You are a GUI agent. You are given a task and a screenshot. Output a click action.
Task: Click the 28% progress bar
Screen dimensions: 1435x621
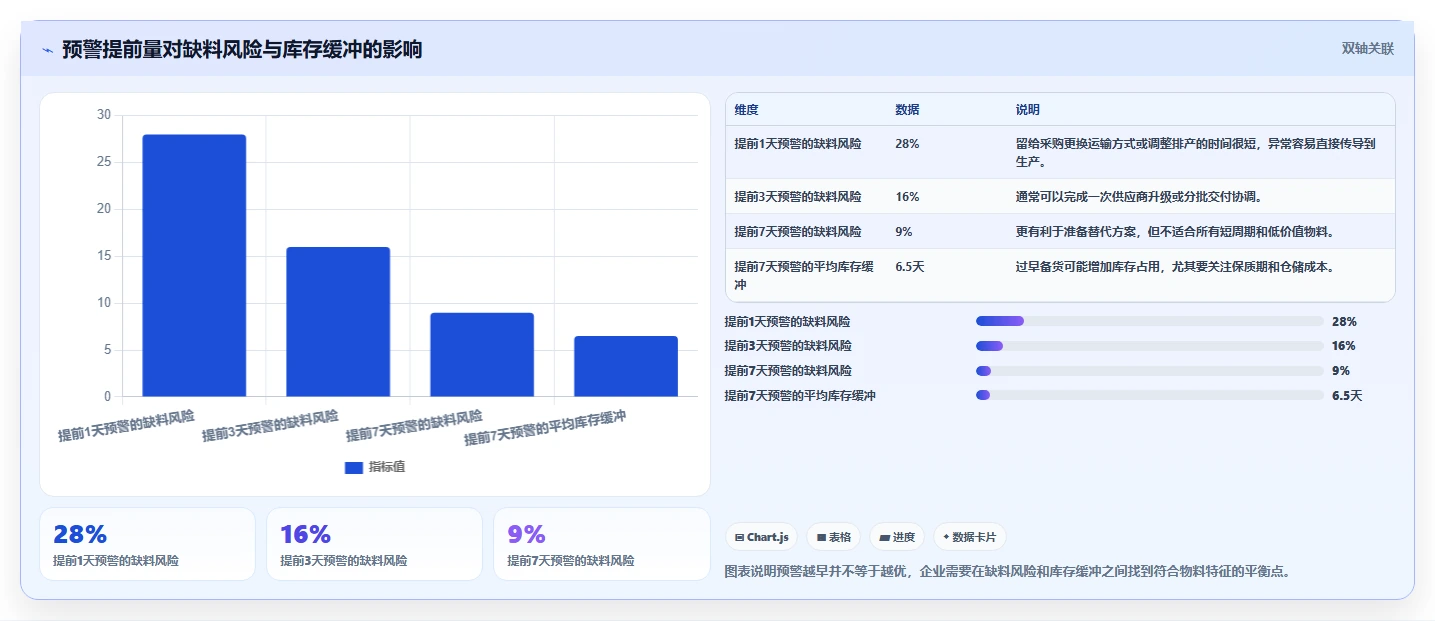tap(1150, 321)
